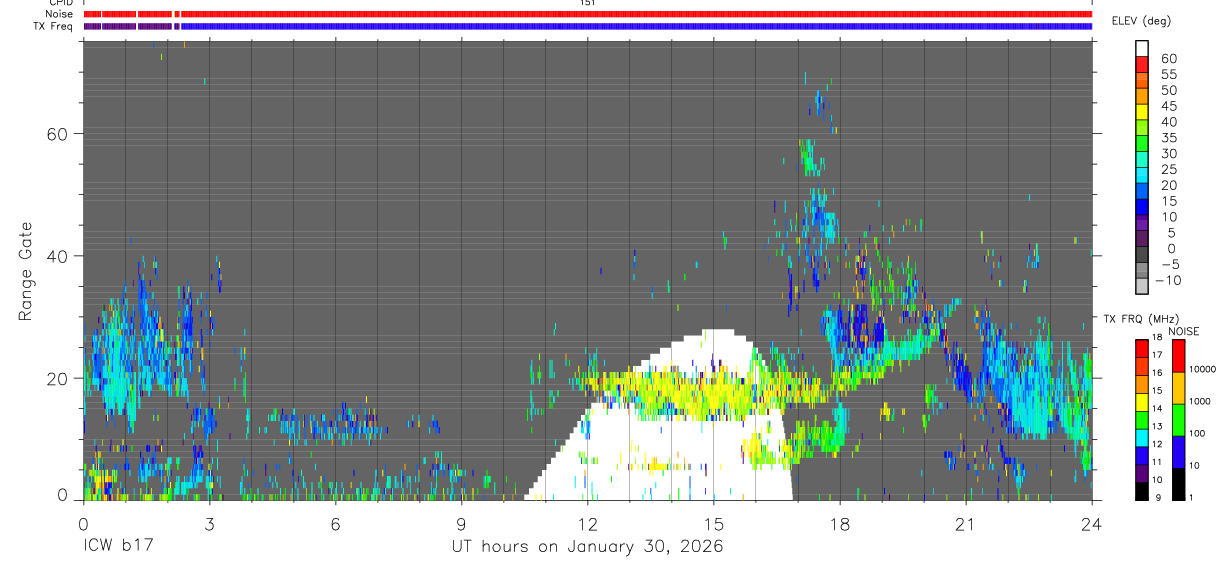
Task: Click the red NOISE swatch above 10000
Action: 1179,355
